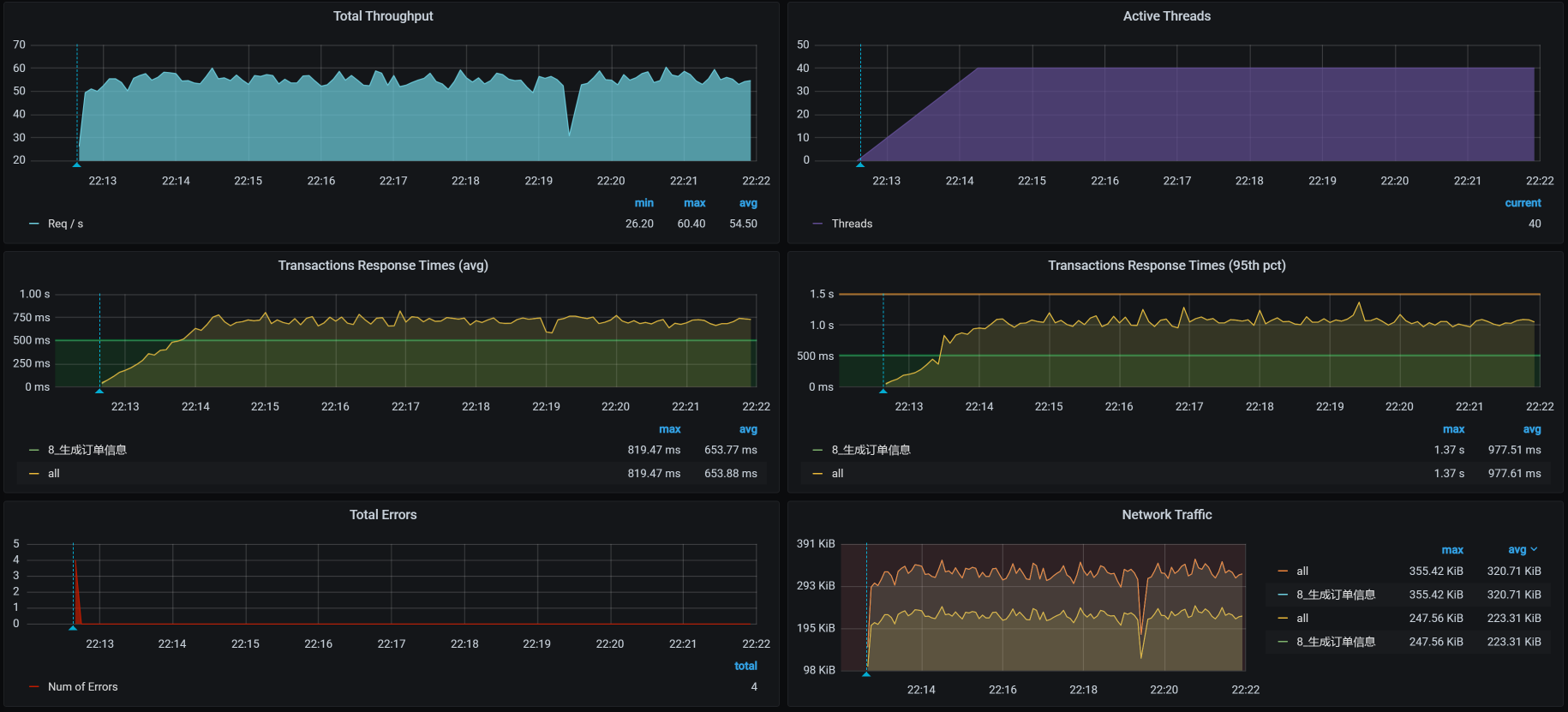This screenshot has width=1568, height=712.
Task: Click annotation marker in Response Times (95th pct) chart
Action: coord(883,391)
